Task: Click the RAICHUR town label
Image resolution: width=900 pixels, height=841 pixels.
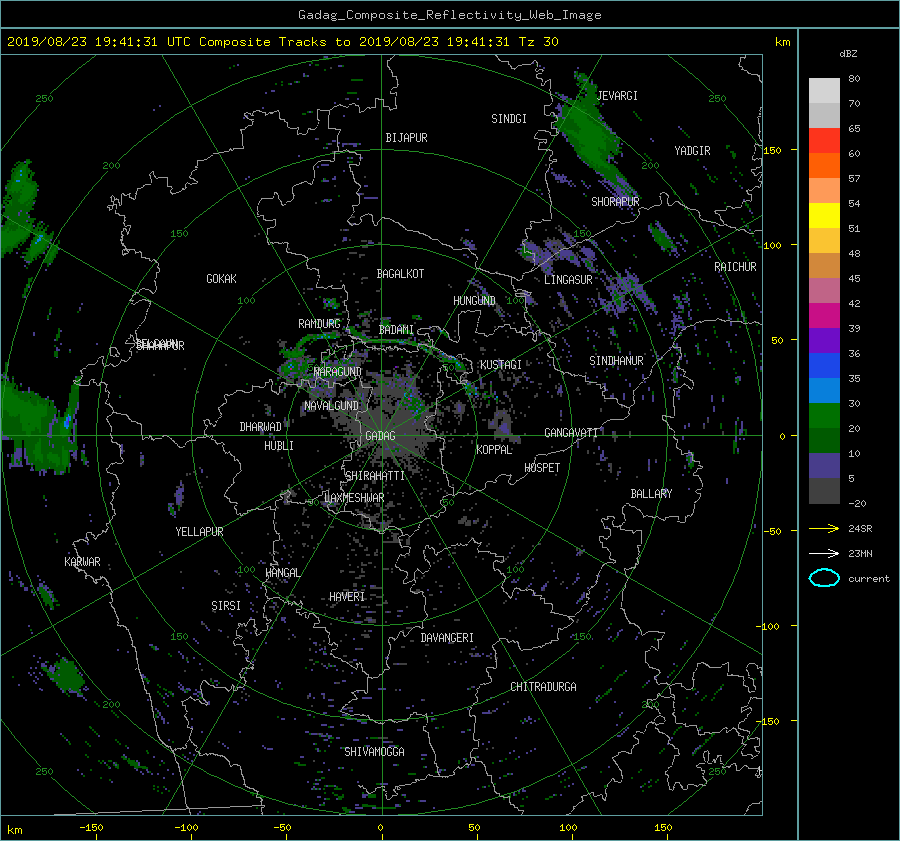Action: pyautogui.click(x=735, y=267)
